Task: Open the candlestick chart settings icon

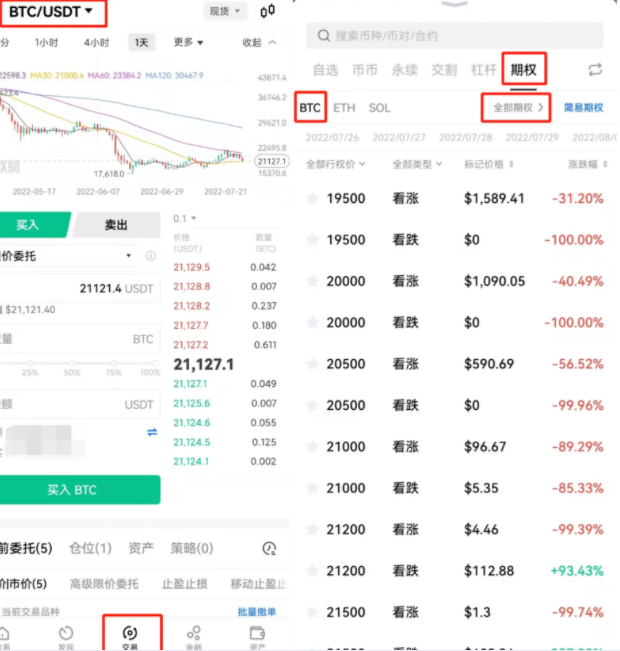Action: pos(267,11)
